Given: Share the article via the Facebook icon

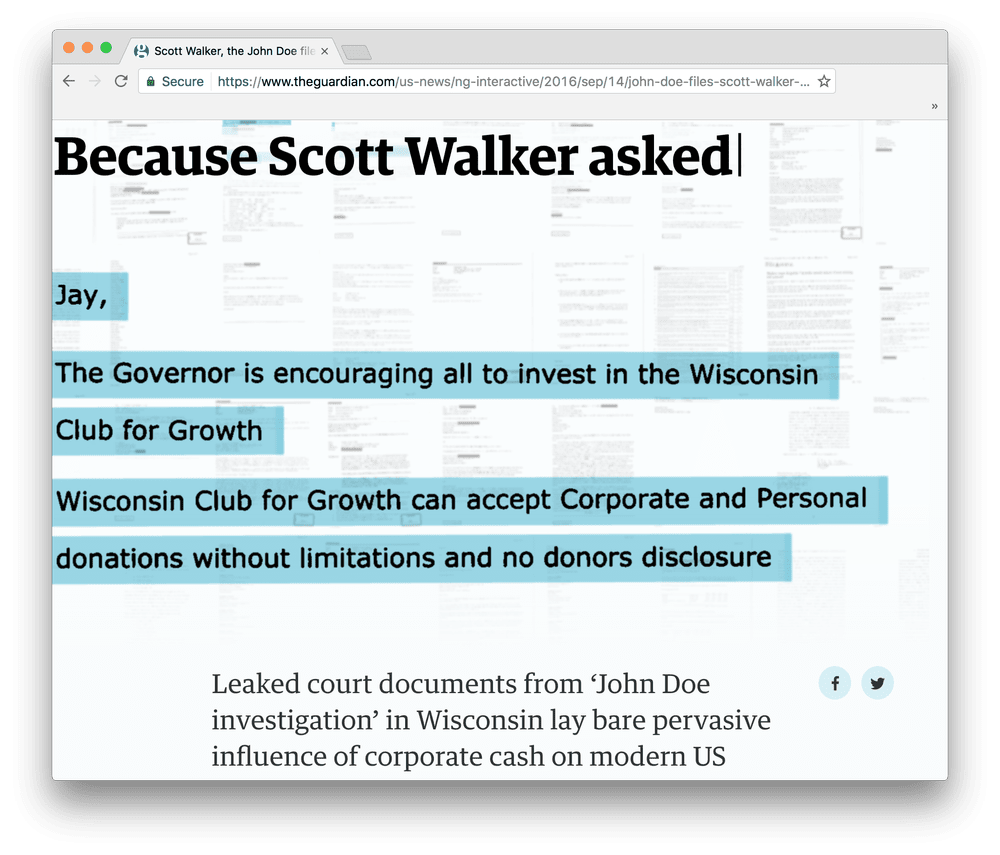Looking at the screenshot, I should pyautogui.click(x=835, y=683).
